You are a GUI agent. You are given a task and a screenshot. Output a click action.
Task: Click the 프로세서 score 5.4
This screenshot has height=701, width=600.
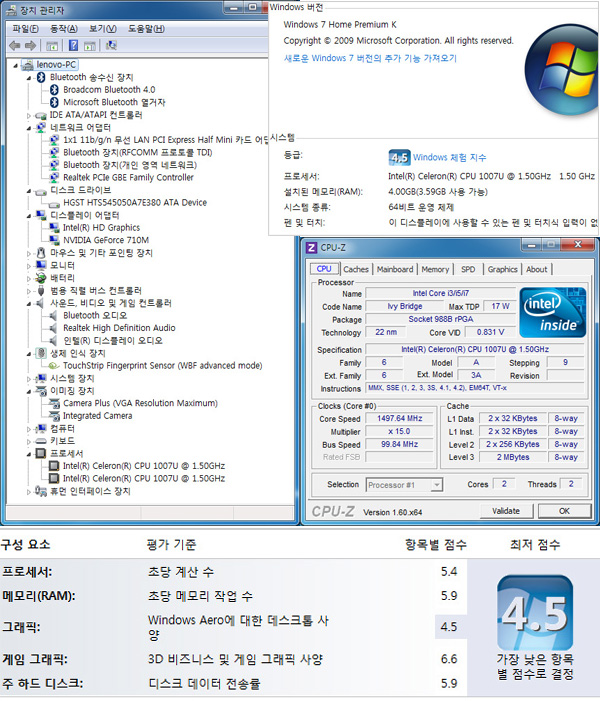click(x=449, y=571)
